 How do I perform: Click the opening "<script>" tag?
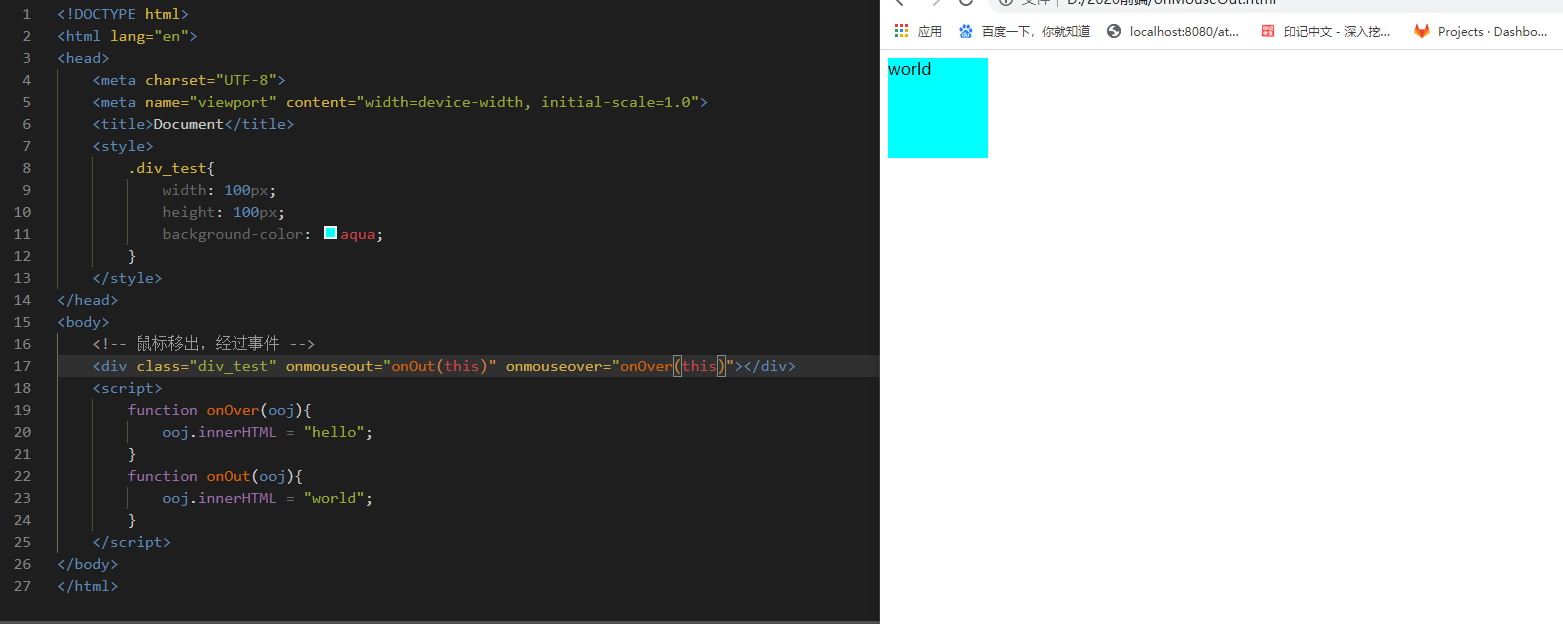pyautogui.click(x=127, y=388)
